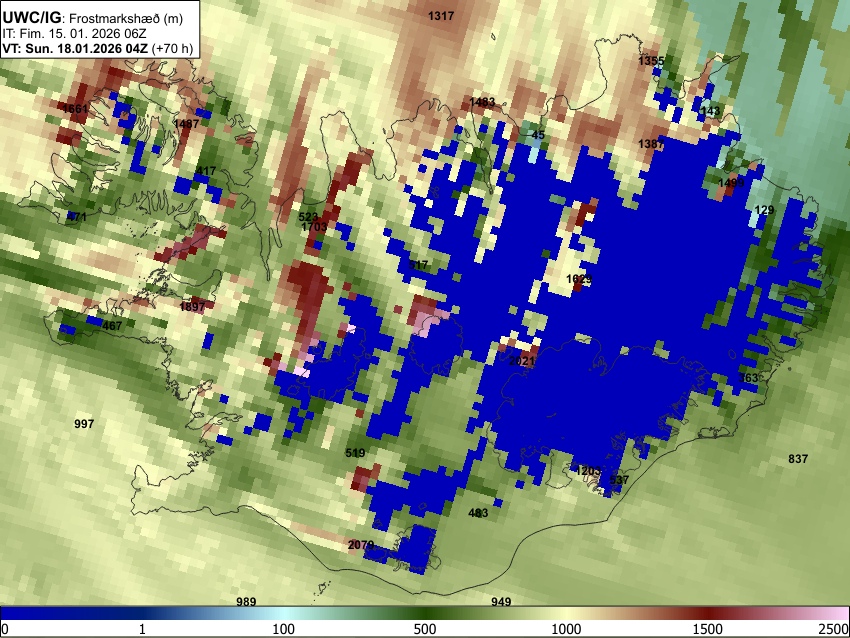
Task: Click the map value 523
Action: (308, 217)
